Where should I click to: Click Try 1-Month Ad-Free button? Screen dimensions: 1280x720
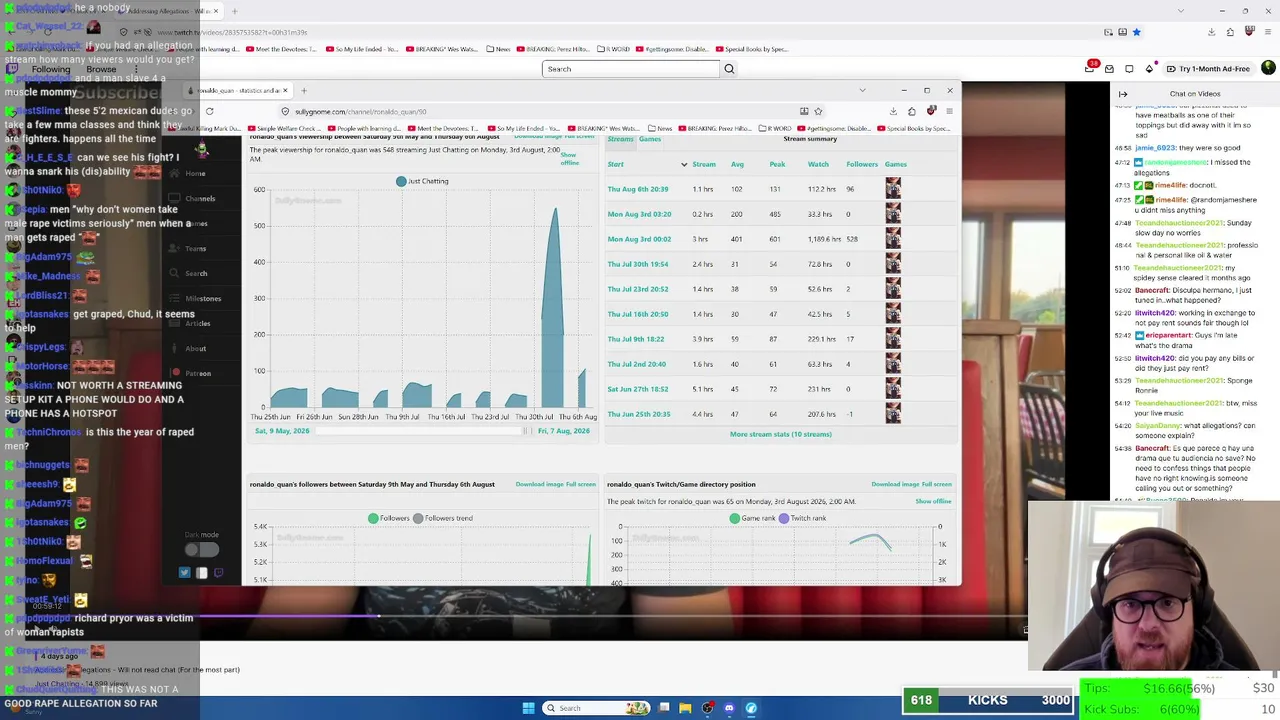[x=1208, y=69]
